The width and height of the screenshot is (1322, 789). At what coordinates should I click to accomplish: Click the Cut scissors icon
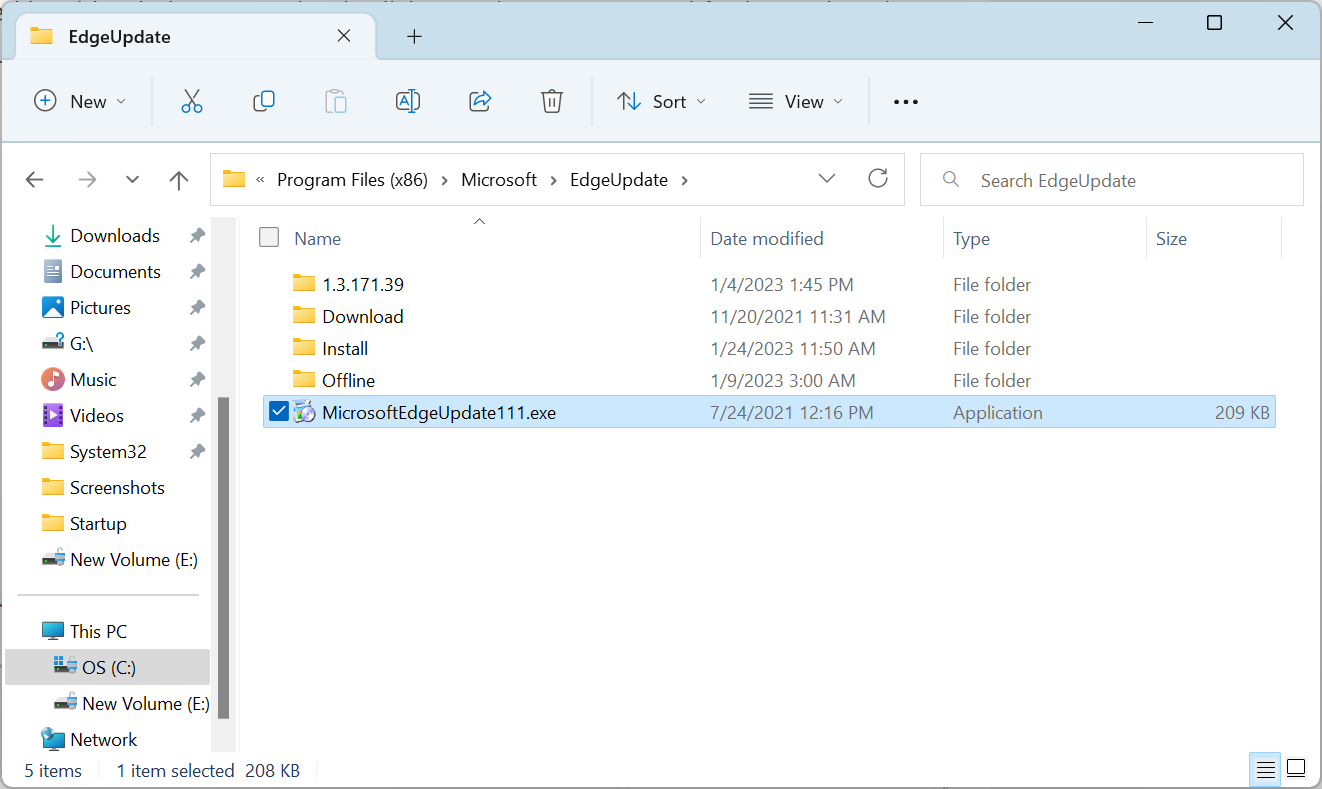click(x=192, y=101)
